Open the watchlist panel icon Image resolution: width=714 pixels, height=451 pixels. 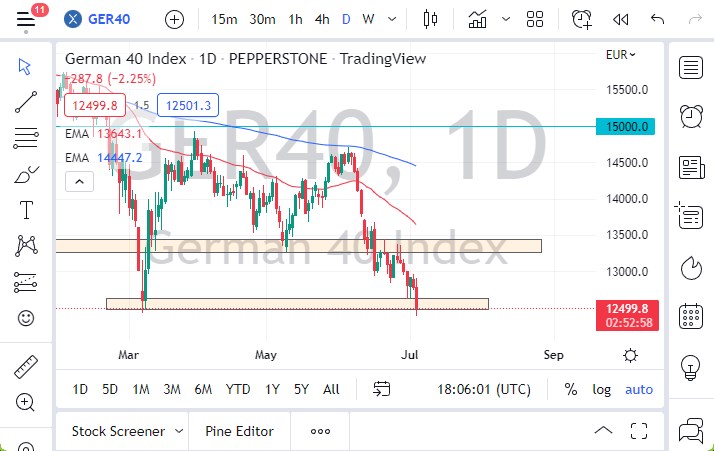[x=690, y=67]
